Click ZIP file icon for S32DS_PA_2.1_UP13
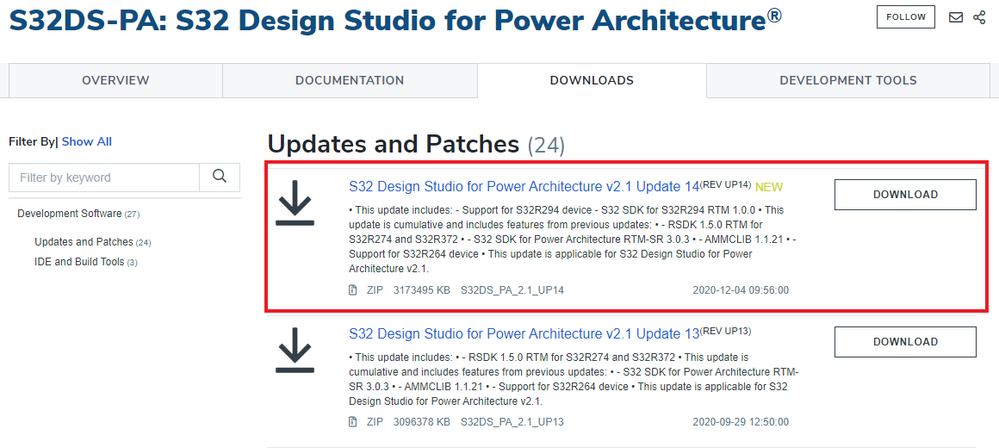 [x=353, y=422]
